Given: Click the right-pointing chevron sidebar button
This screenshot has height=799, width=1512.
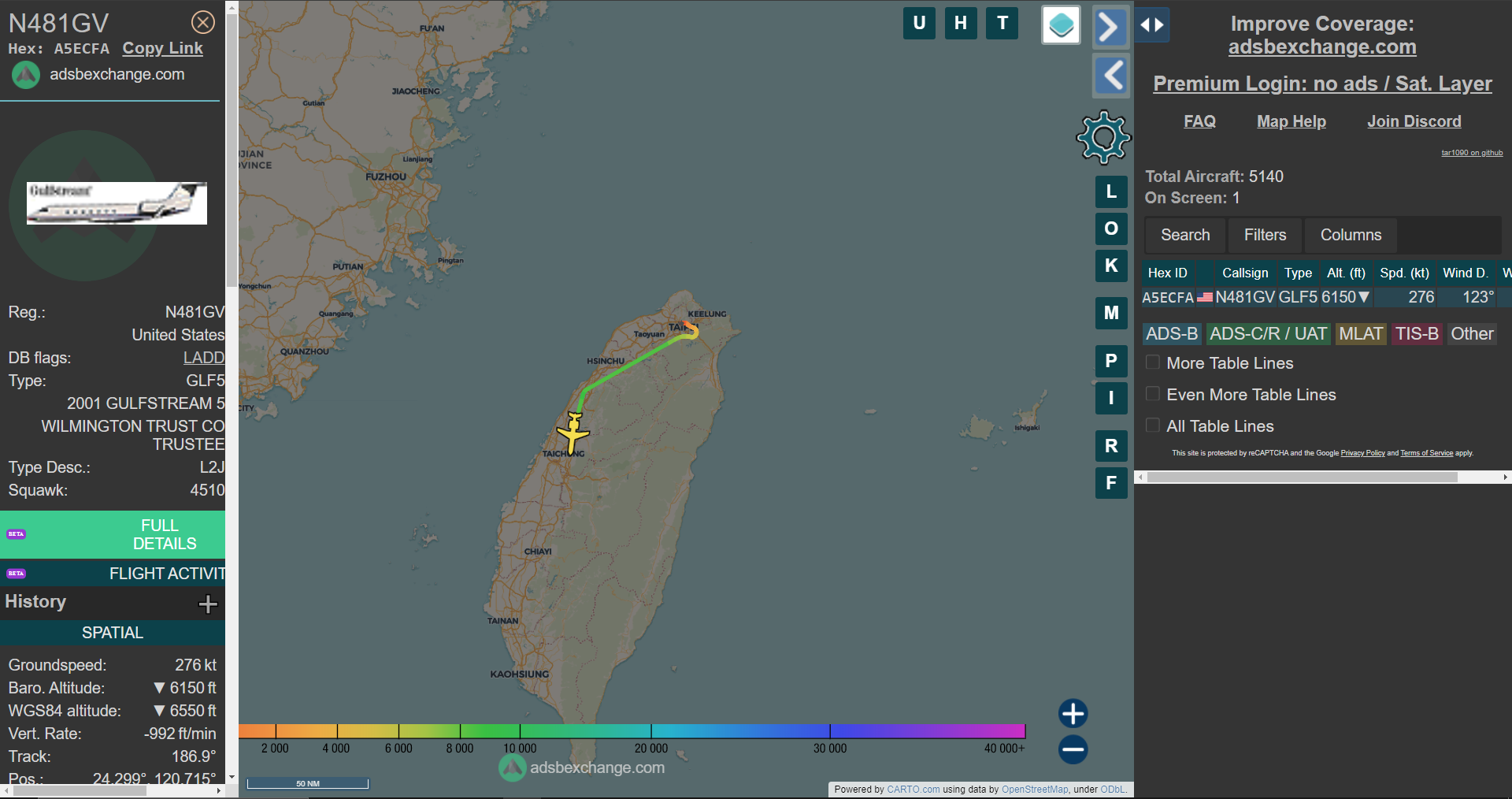Looking at the screenshot, I should (x=1110, y=28).
